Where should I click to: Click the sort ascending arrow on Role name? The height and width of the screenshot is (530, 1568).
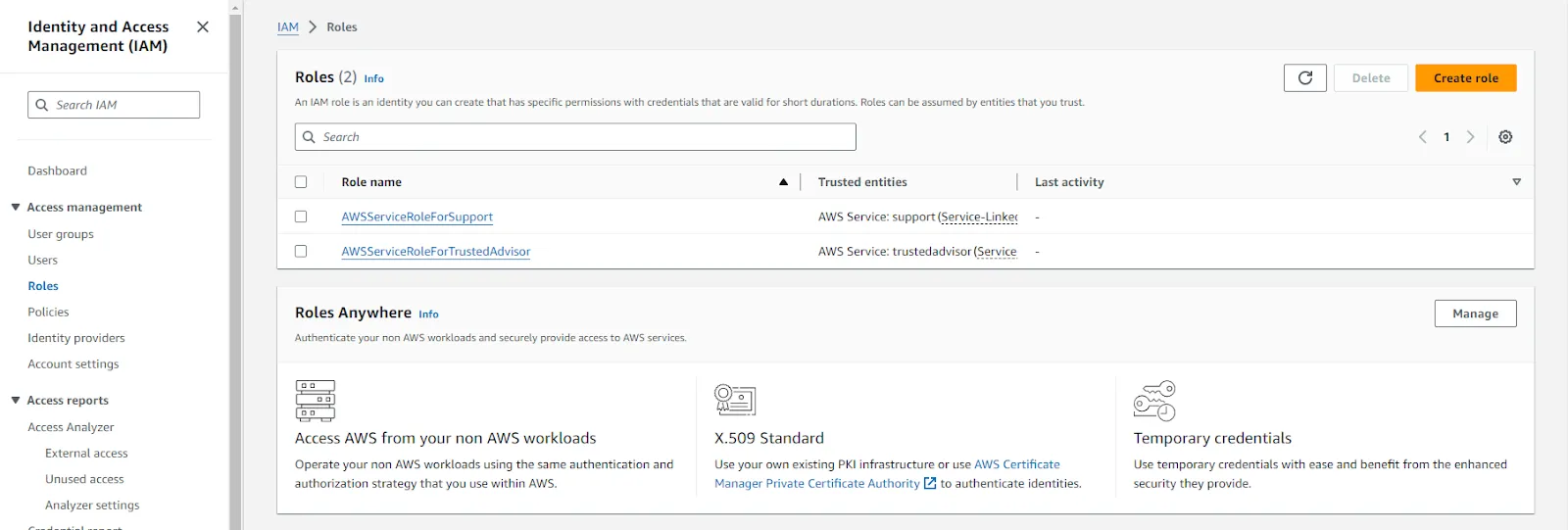pyautogui.click(x=783, y=182)
